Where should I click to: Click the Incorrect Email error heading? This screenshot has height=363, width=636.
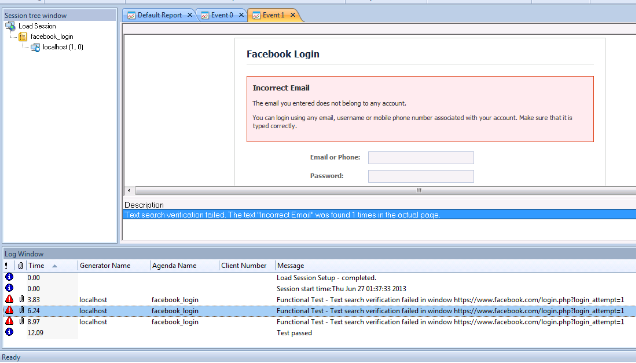click(x=281, y=88)
